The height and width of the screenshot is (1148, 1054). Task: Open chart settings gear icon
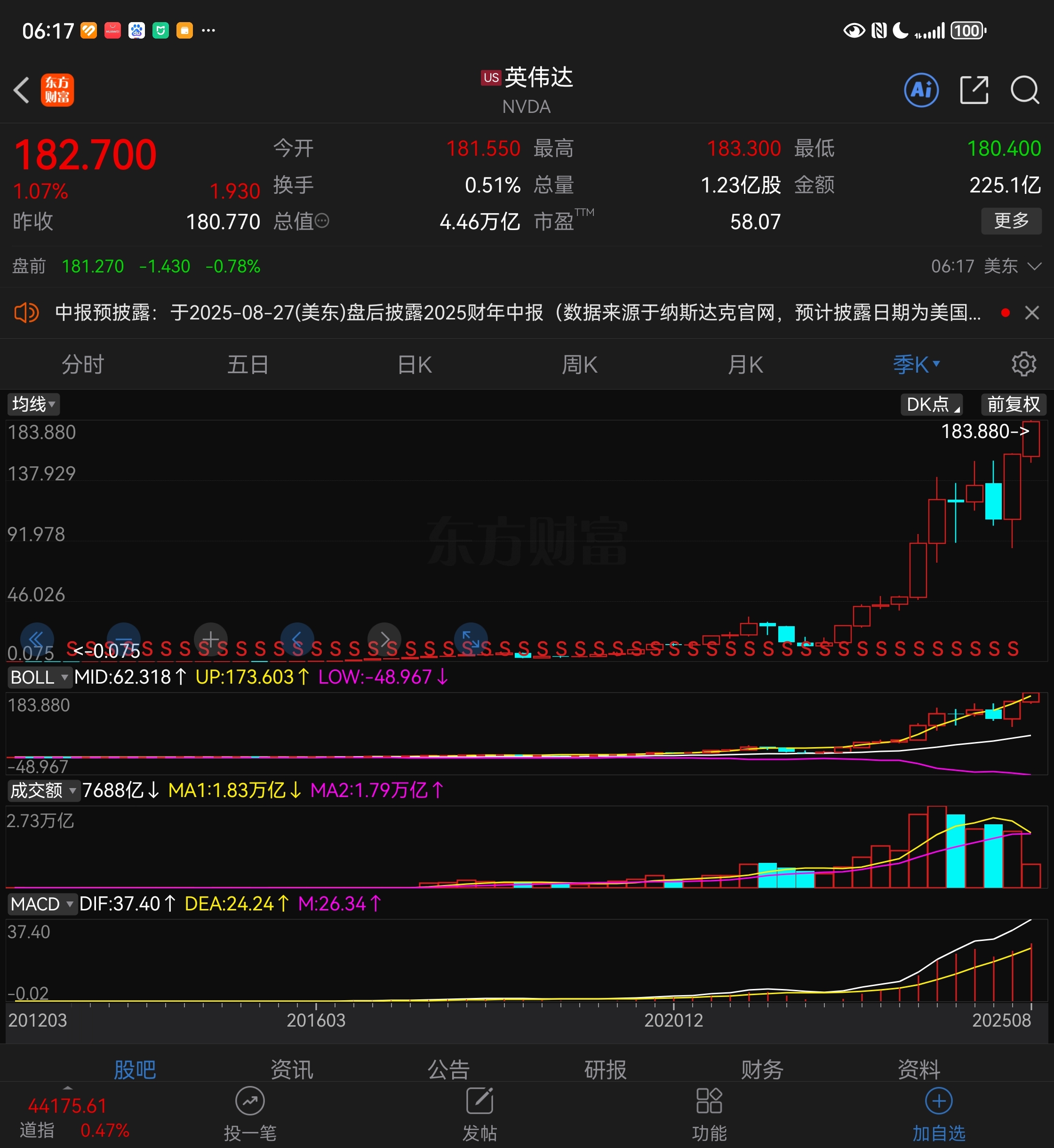[x=1024, y=364]
